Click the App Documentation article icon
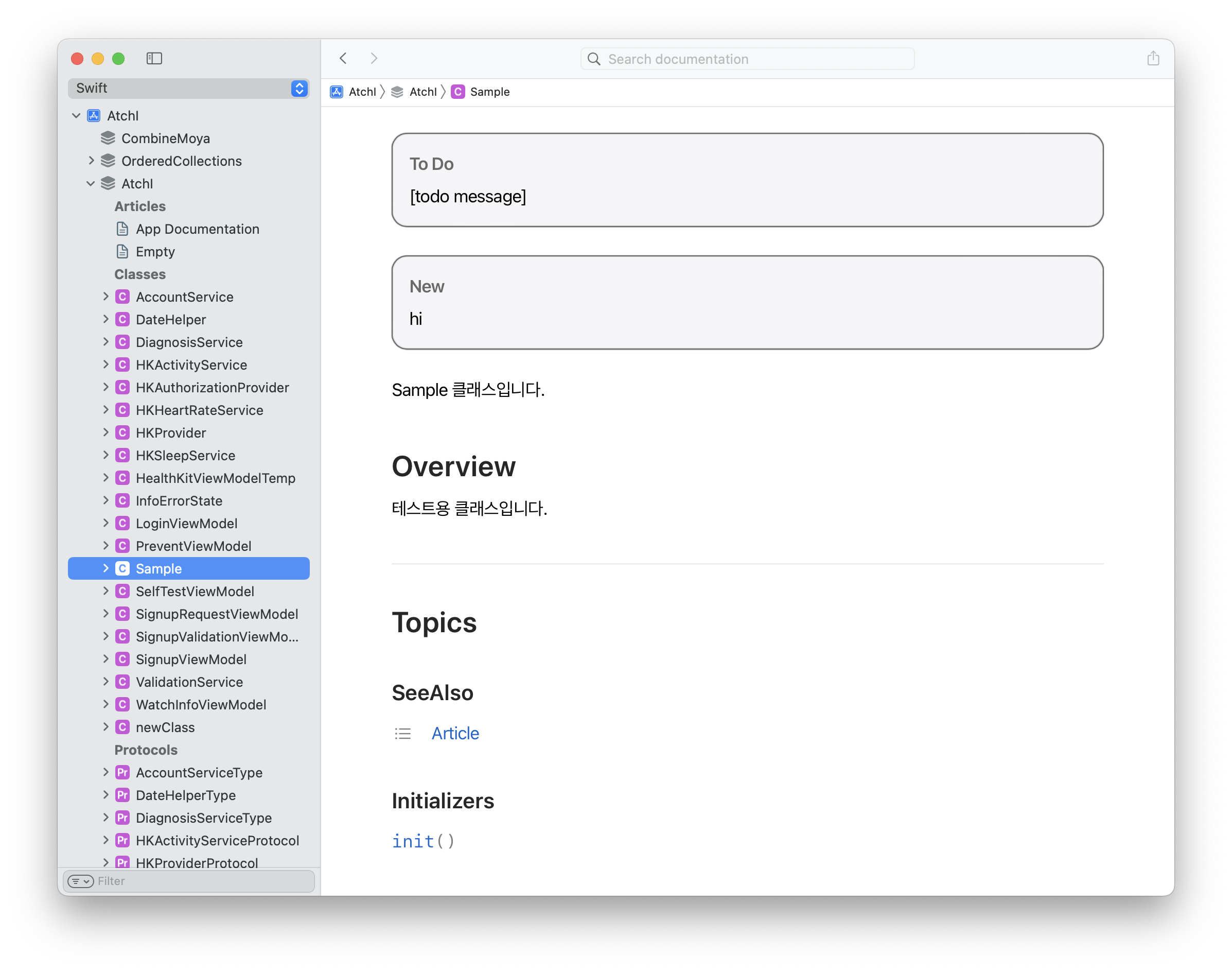 click(x=122, y=229)
